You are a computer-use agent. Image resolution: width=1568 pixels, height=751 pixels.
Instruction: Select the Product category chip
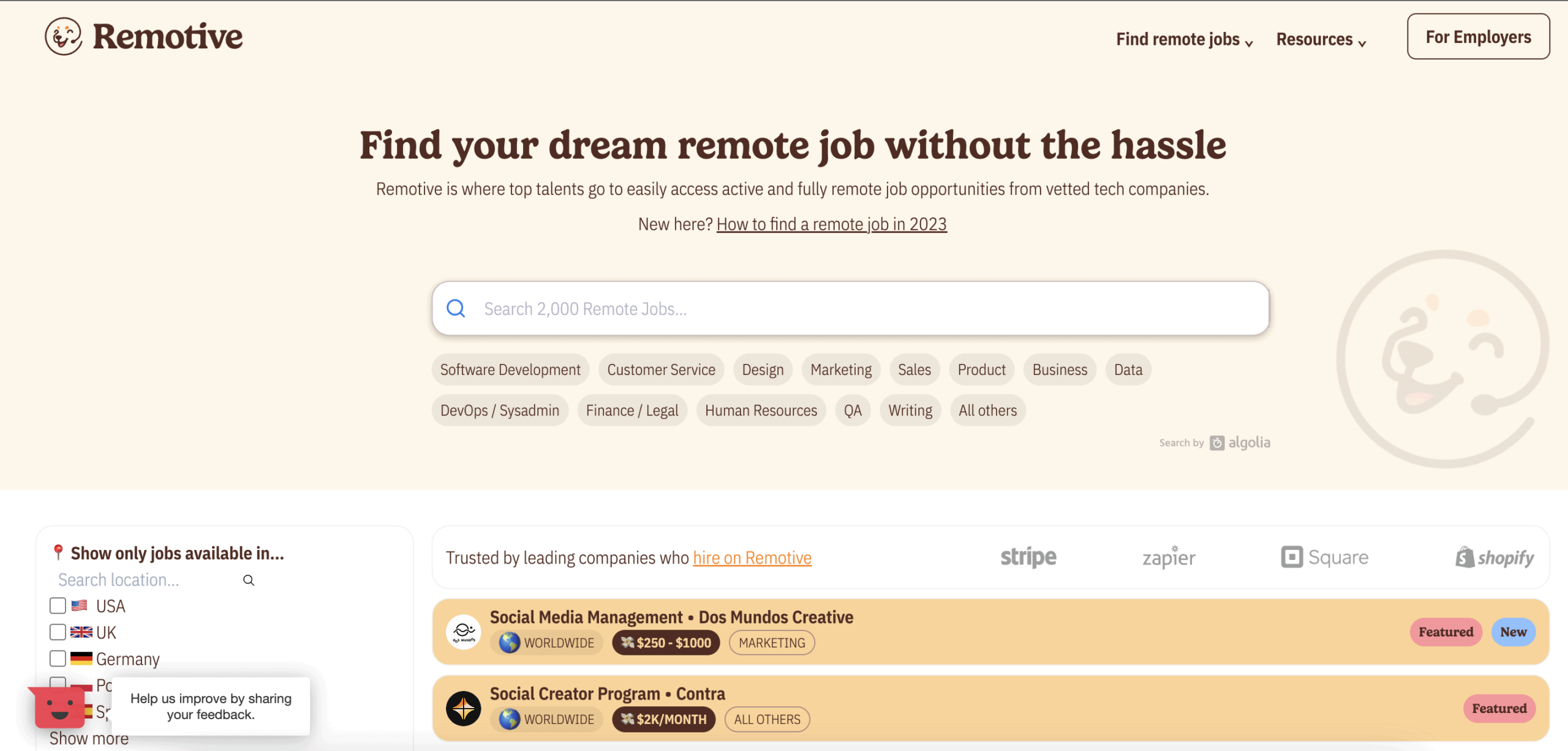pyautogui.click(x=981, y=369)
